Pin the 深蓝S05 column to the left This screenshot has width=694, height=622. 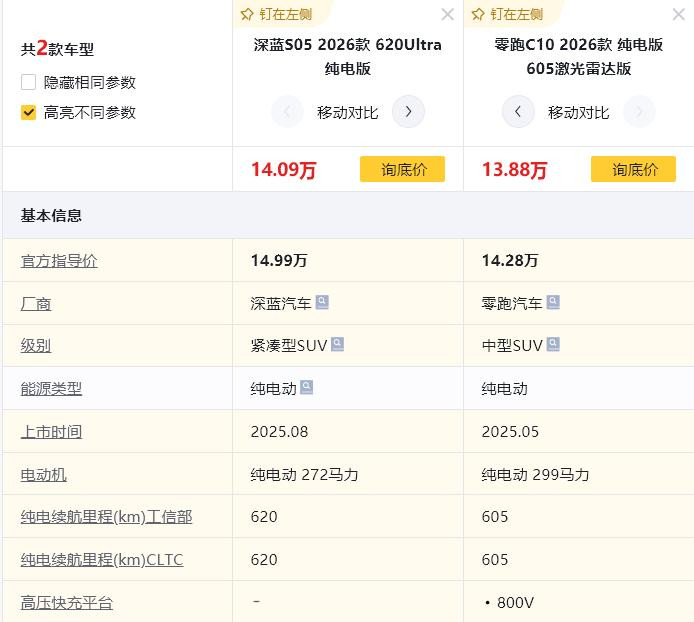click(x=275, y=14)
